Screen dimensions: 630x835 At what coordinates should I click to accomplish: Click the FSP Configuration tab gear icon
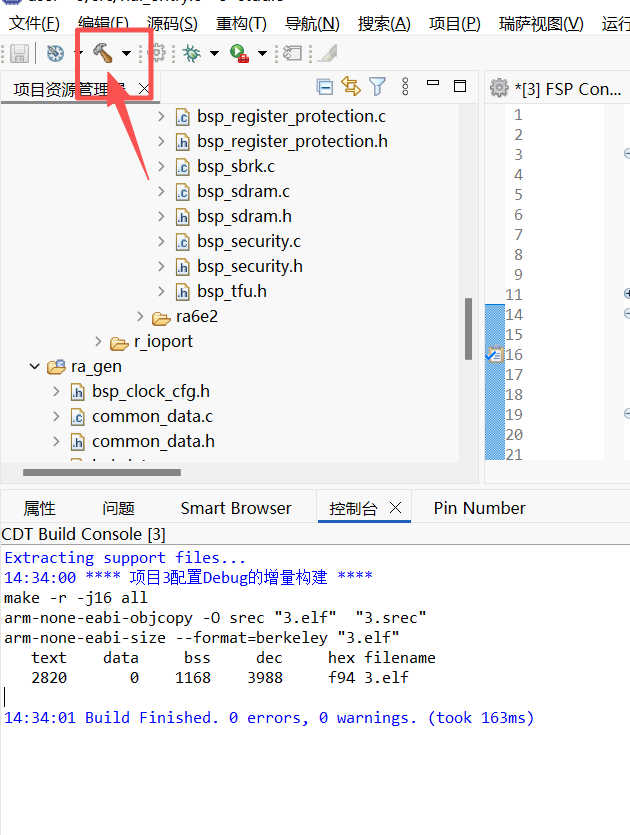point(499,88)
